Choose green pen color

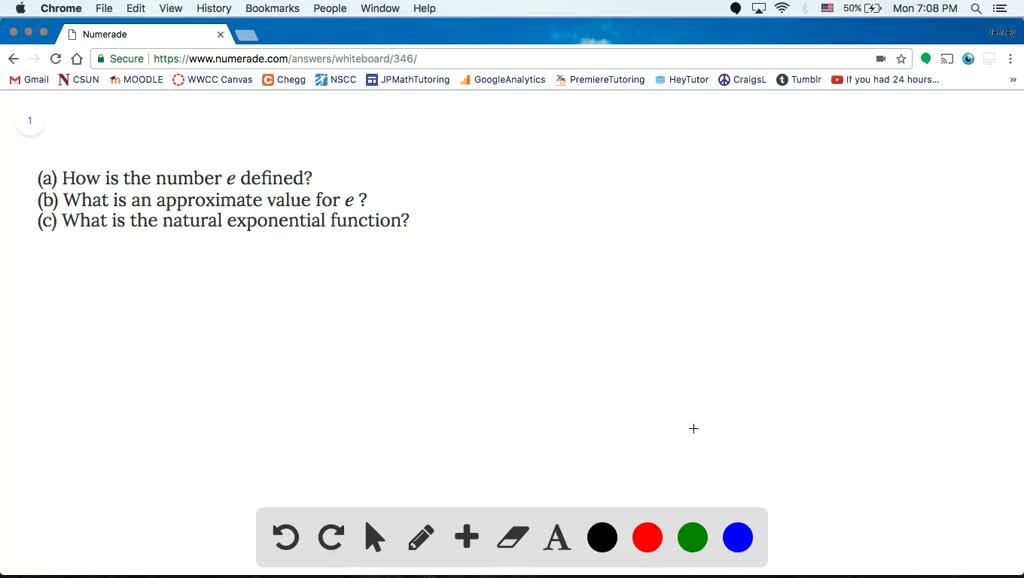(692, 538)
